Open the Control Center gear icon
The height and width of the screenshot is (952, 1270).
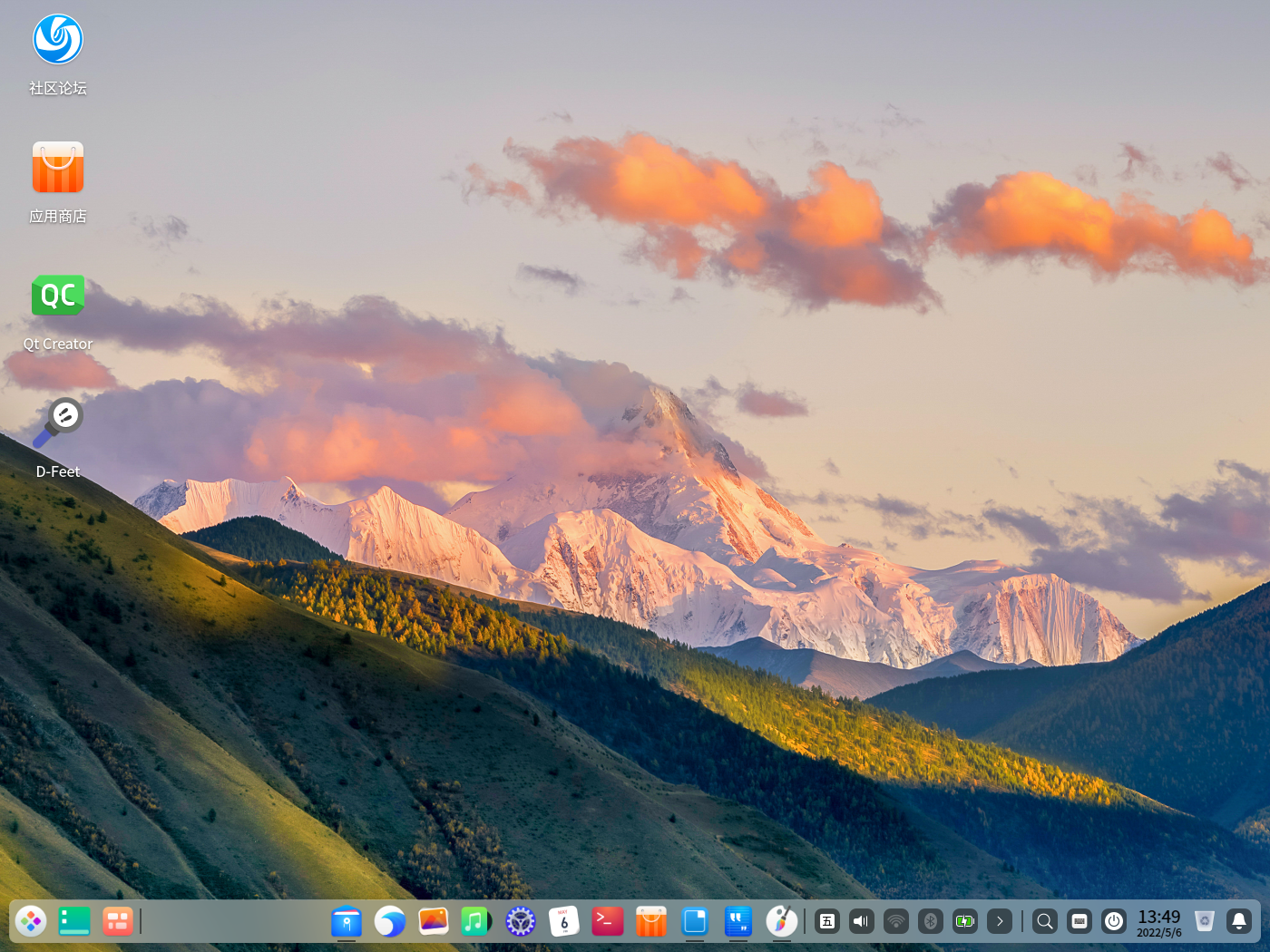(521, 921)
